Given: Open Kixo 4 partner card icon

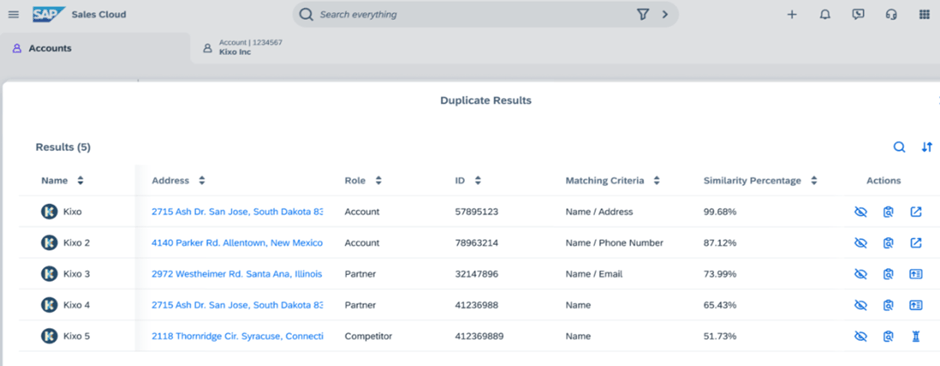Looking at the screenshot, I should pyautogui.click(x=915, y=305).
